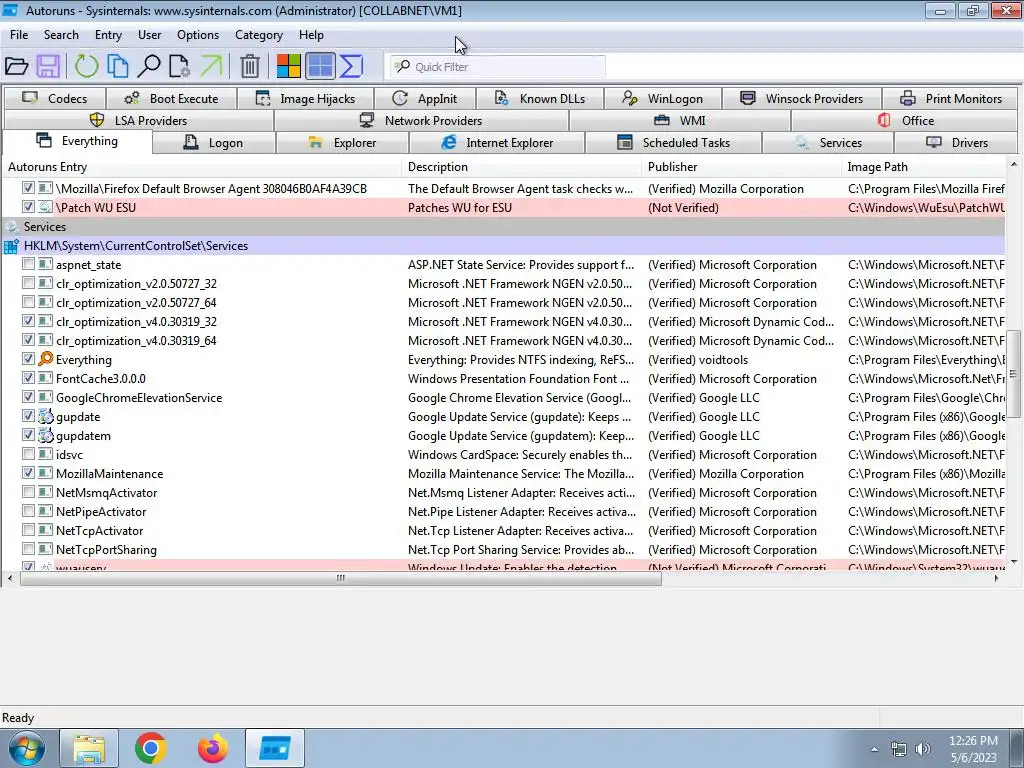The image size is (1024, 768).
Task: Select the Firefox Default Browser Agent row
Action: click(x=503, y=189)
